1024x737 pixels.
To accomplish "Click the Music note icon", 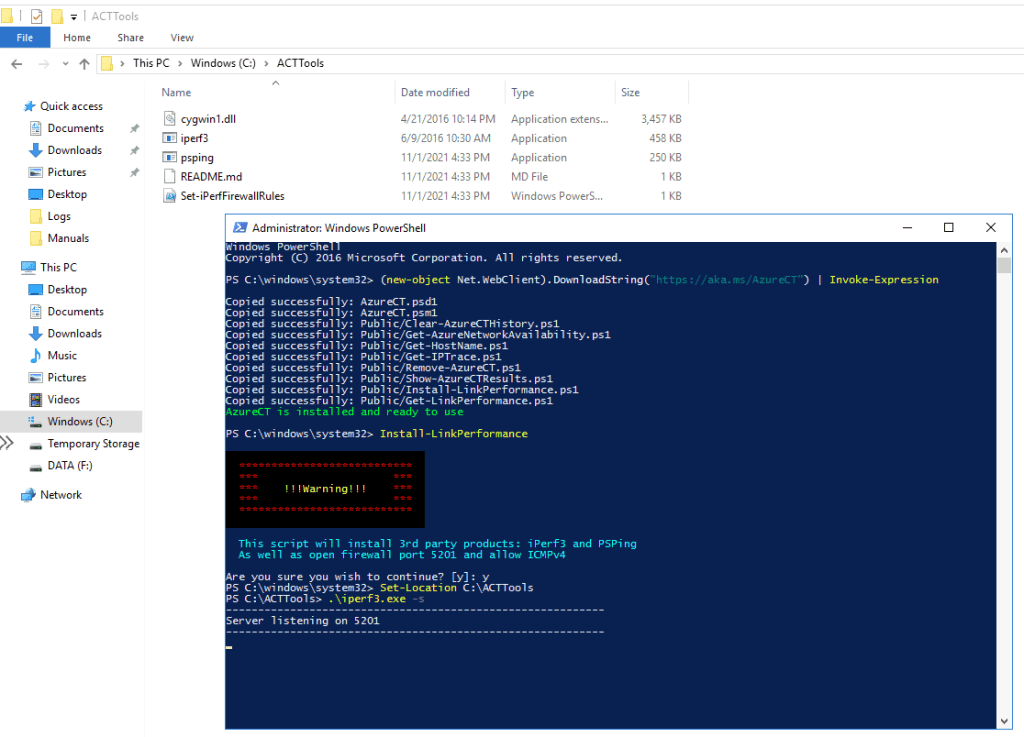I will (x=36, y=355).
